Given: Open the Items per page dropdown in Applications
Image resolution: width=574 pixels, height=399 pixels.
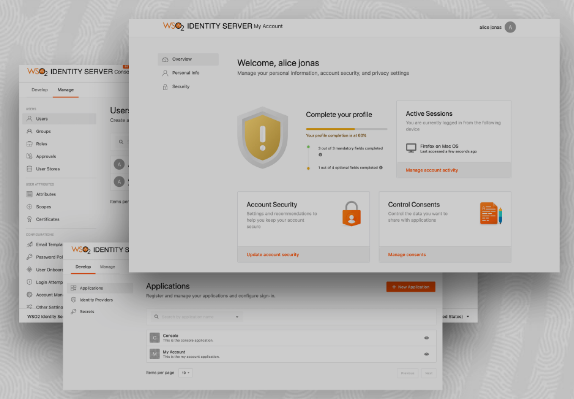Looking at the screenshot, I should 186,373.
